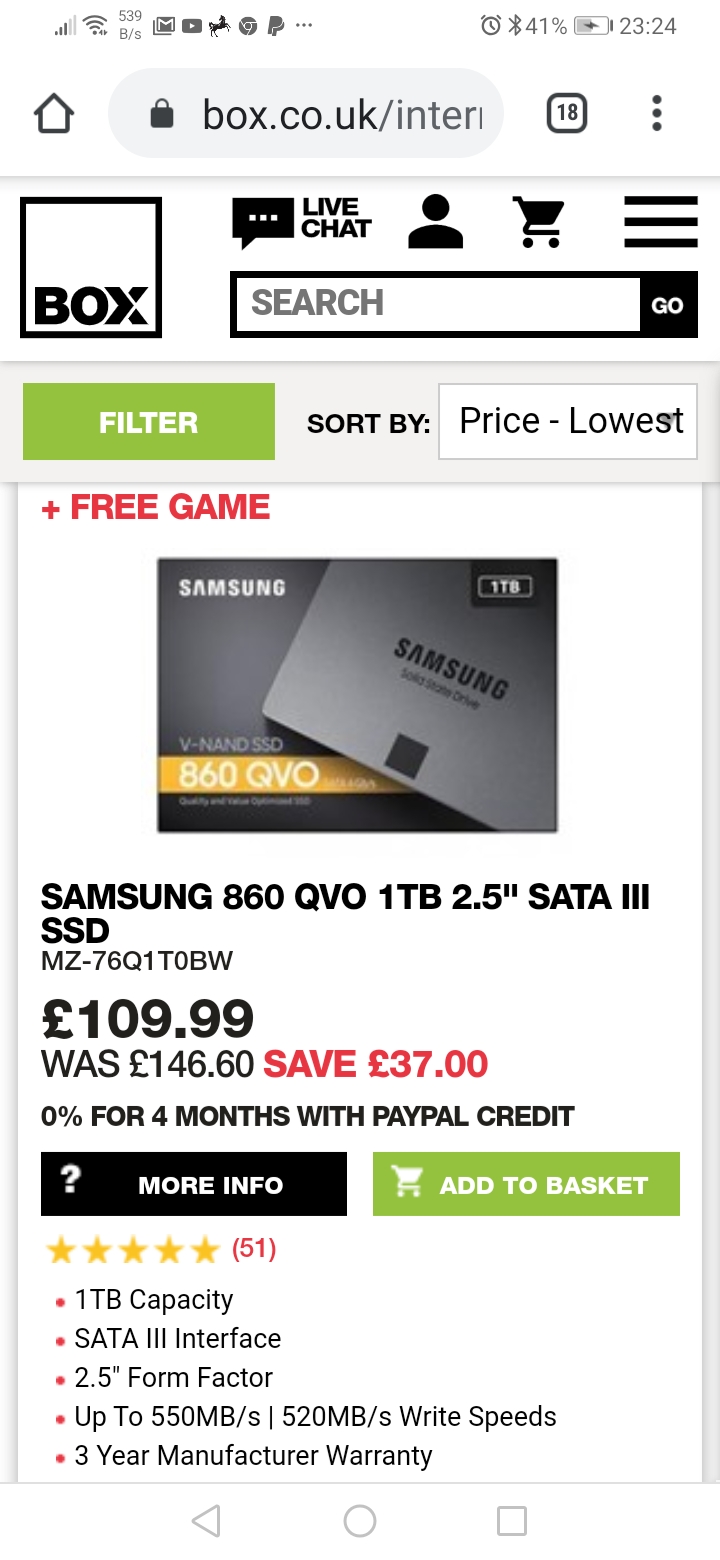Add the Samsung SSD to basket
Screen dimensions: 720x1560
[526, 1184]
